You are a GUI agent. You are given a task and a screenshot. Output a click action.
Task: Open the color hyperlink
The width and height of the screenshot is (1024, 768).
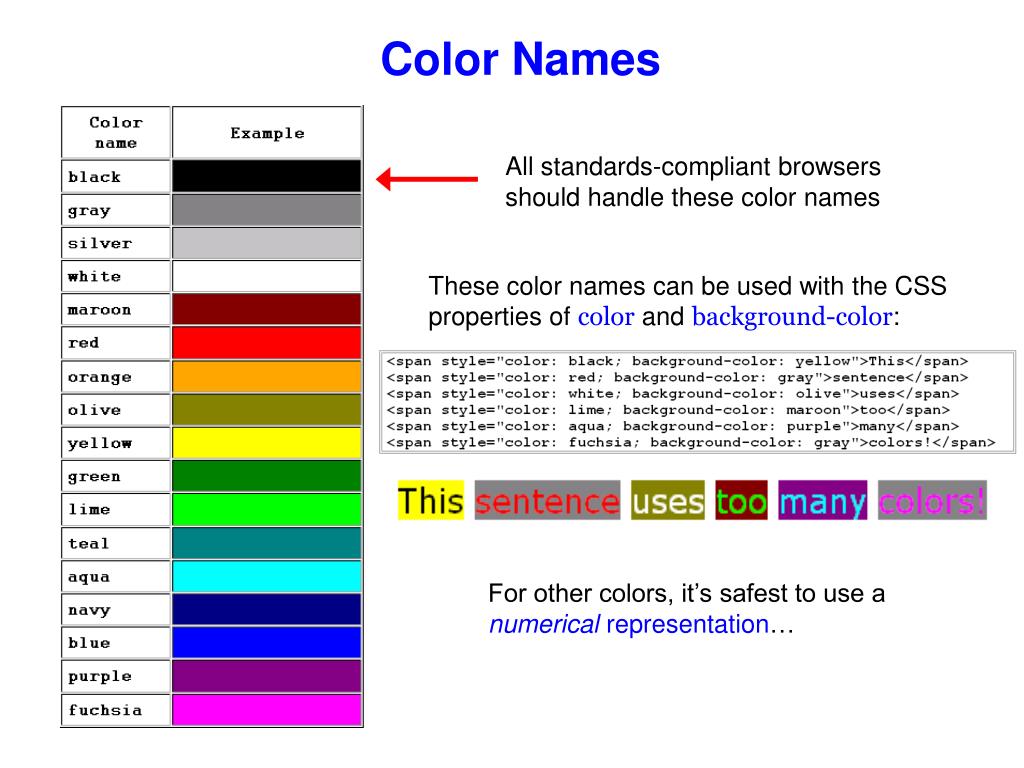coord(610,317)
